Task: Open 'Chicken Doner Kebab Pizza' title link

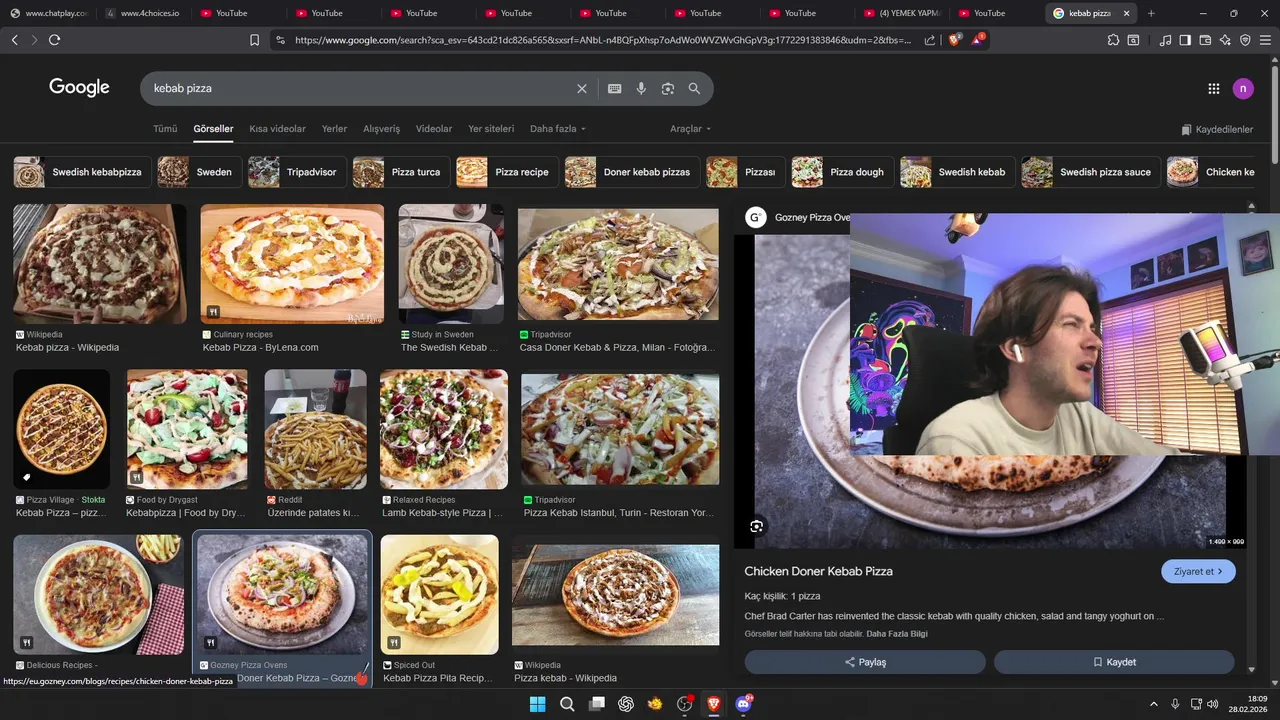Action: coord(818,571)
